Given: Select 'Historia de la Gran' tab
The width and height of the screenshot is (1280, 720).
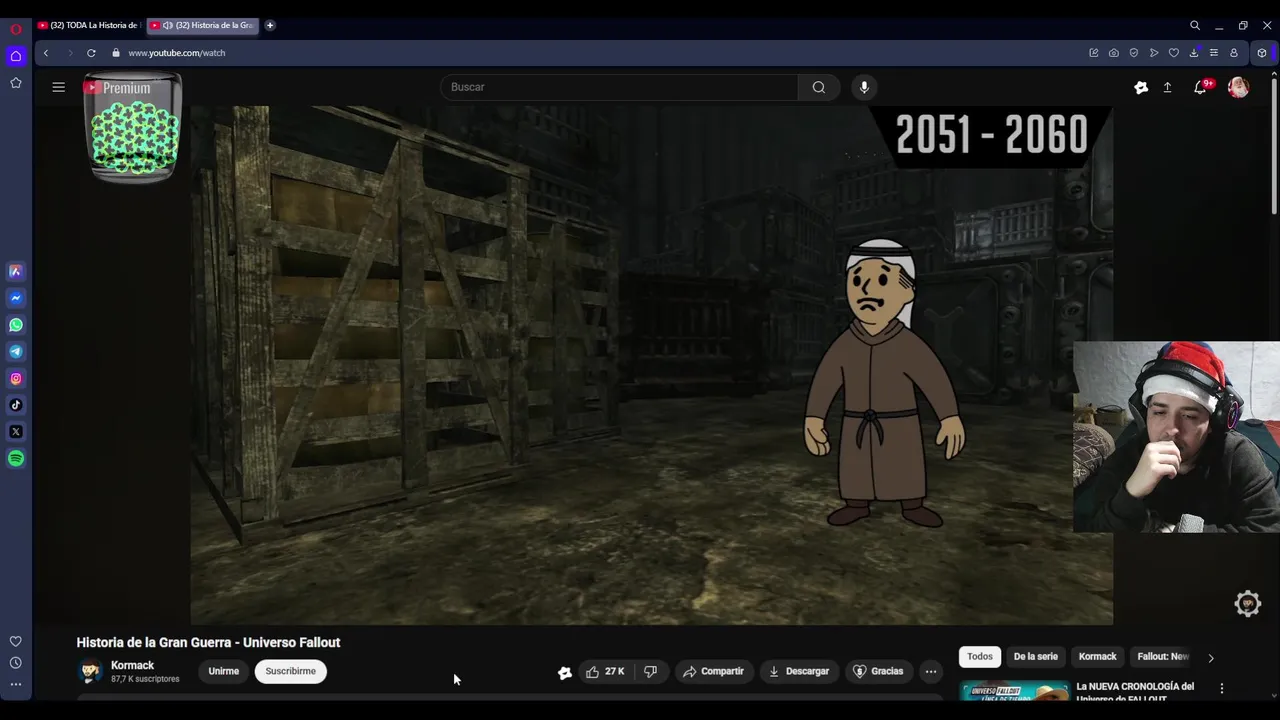Looking at the screenshot, I should click(202, 25).
